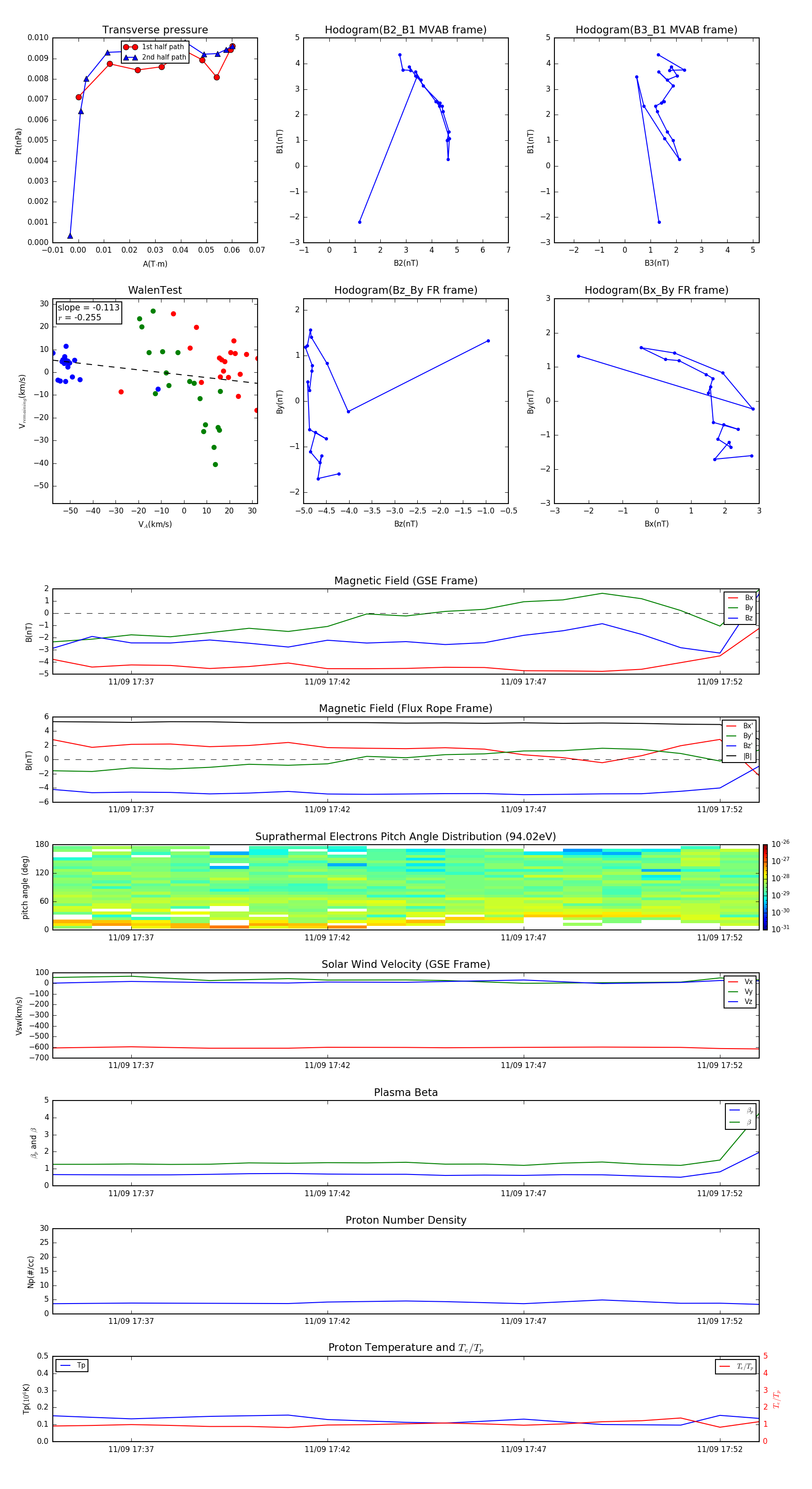This screenshot has width=812, height=1489.
Task: Click the 'B2(nT)' x-axis label
Action: click(x=406, y=263)
